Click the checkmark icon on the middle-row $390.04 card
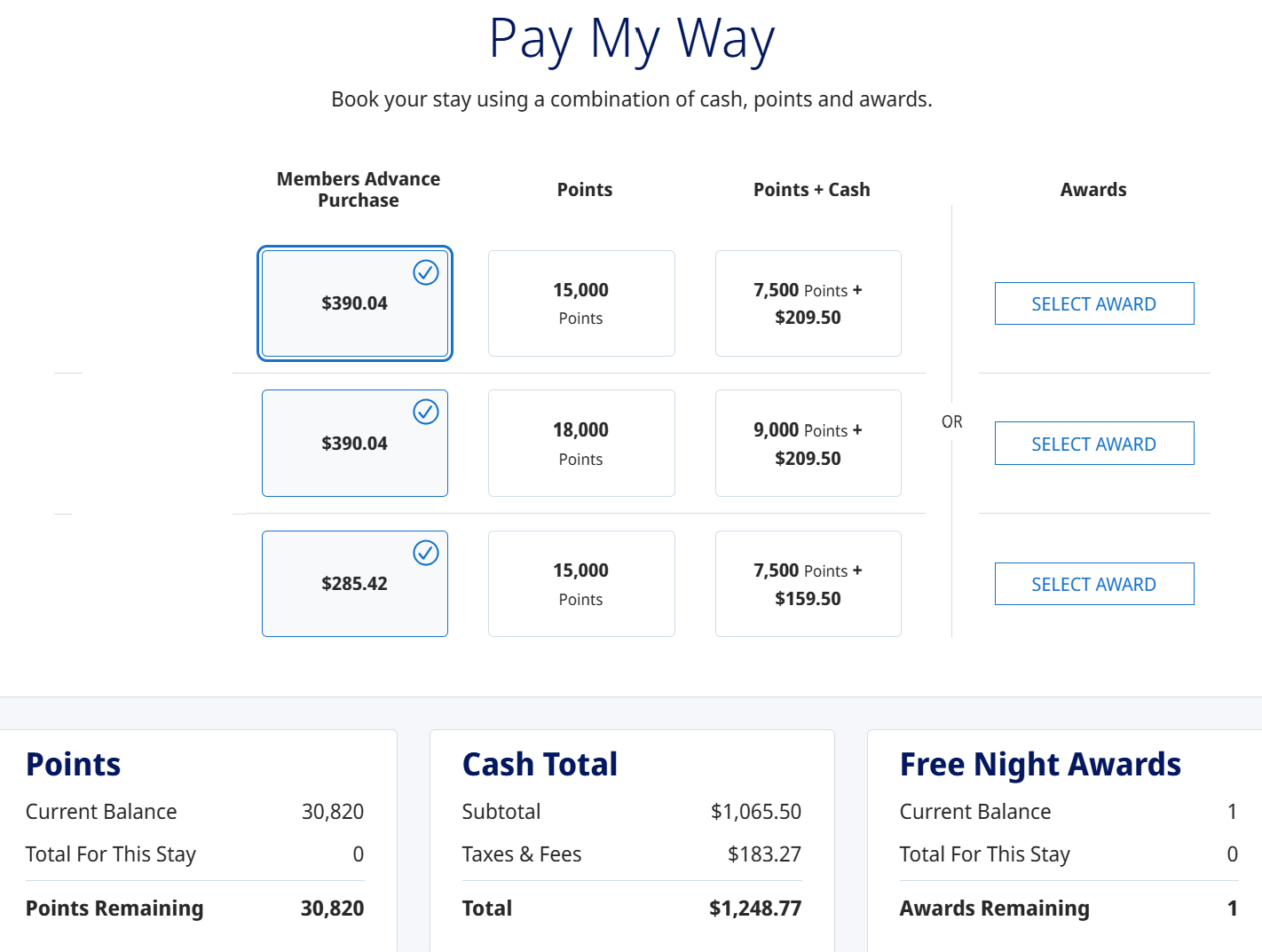This screenshot has width=1262, height=952. coord(426,412)
